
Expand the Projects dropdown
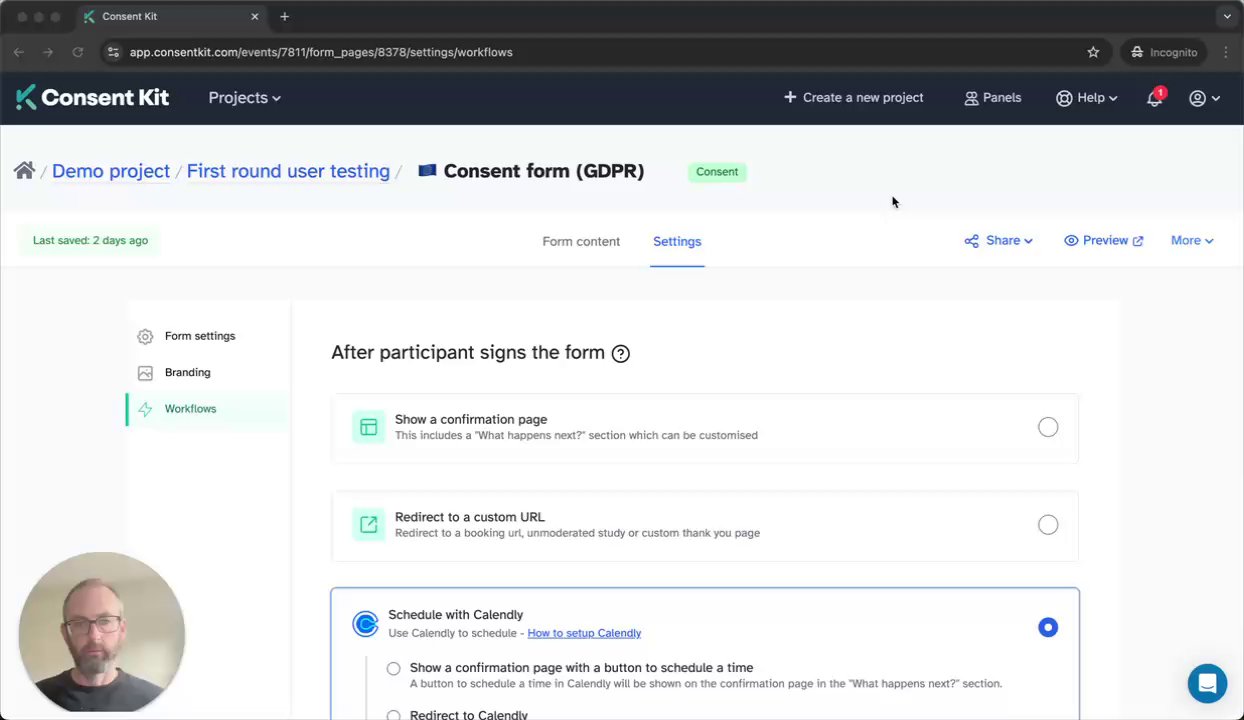click(x=244, y=98)
